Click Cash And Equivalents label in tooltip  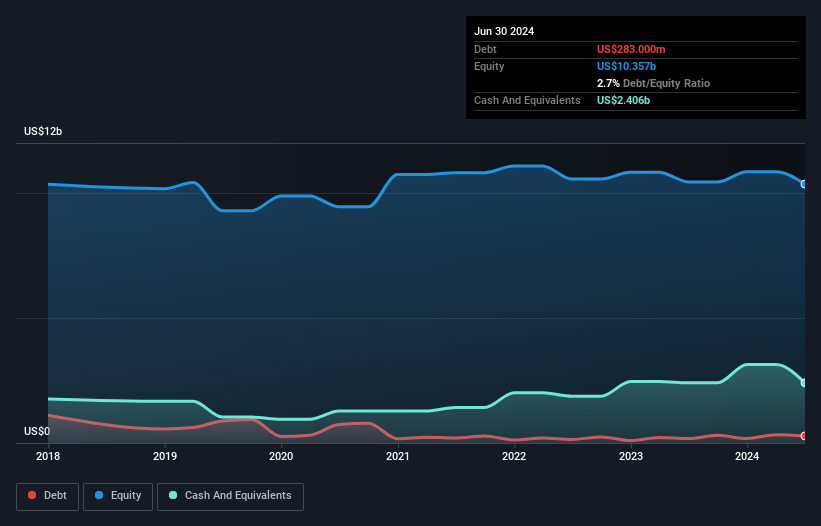527,100
